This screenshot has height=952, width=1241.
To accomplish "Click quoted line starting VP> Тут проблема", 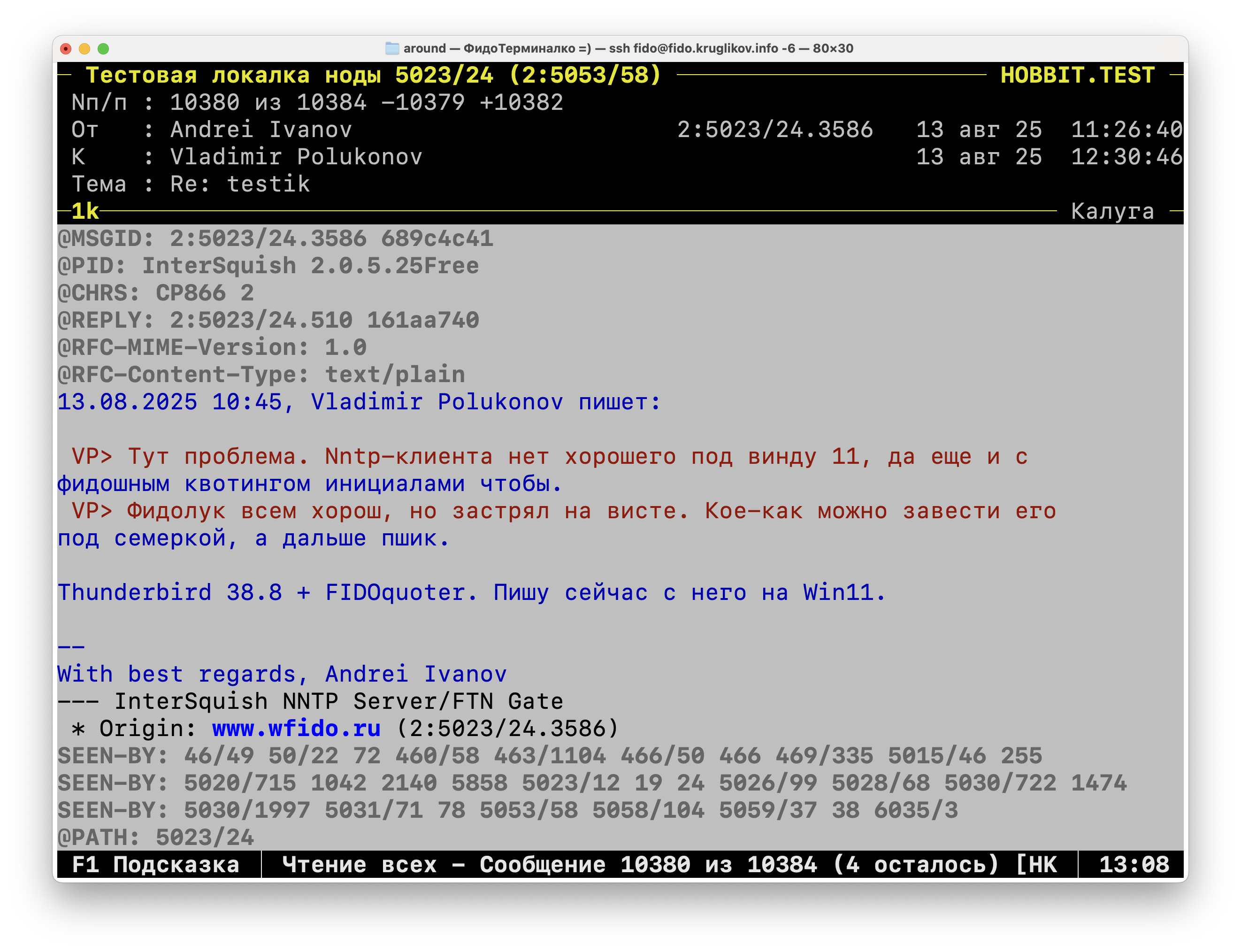I will click(550, 456).
